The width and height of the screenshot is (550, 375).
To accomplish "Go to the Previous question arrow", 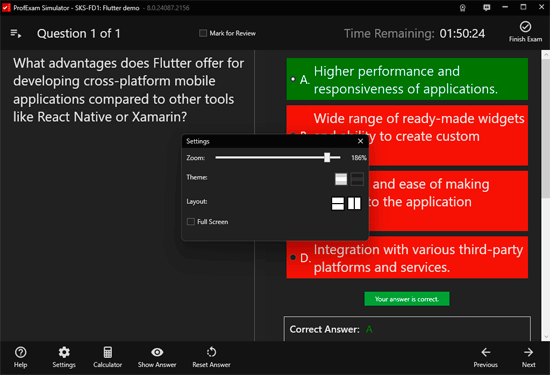I will 486,352.
